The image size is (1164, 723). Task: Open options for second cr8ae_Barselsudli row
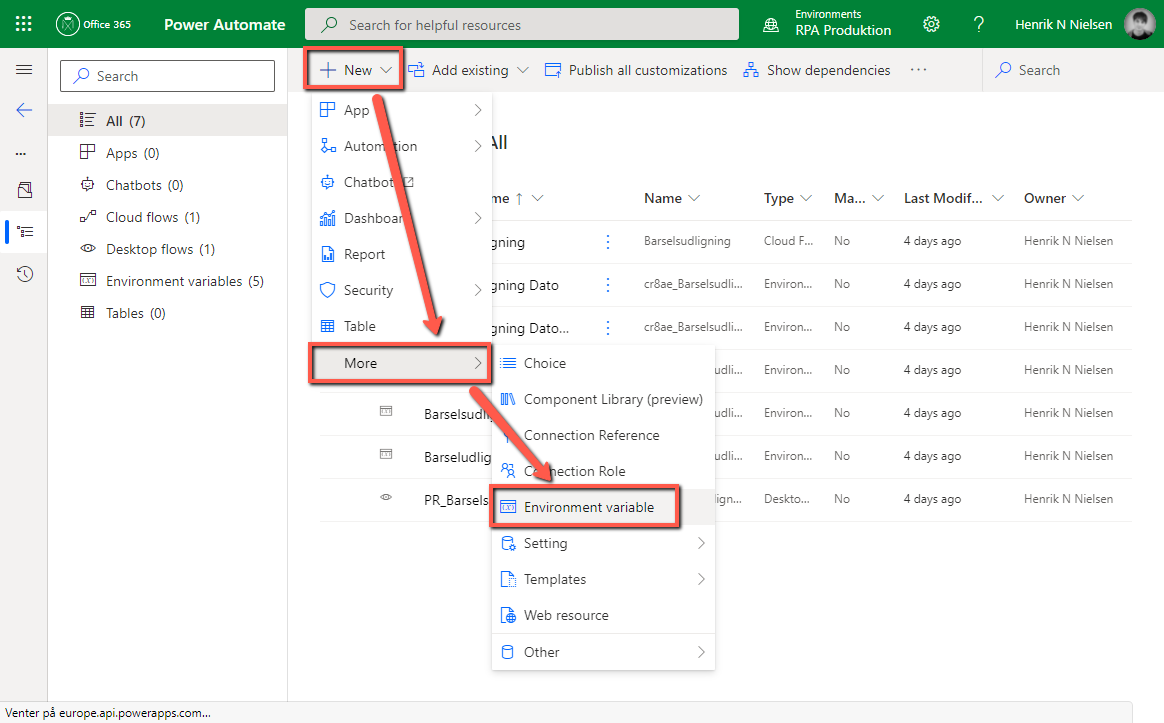coord(608,327)
